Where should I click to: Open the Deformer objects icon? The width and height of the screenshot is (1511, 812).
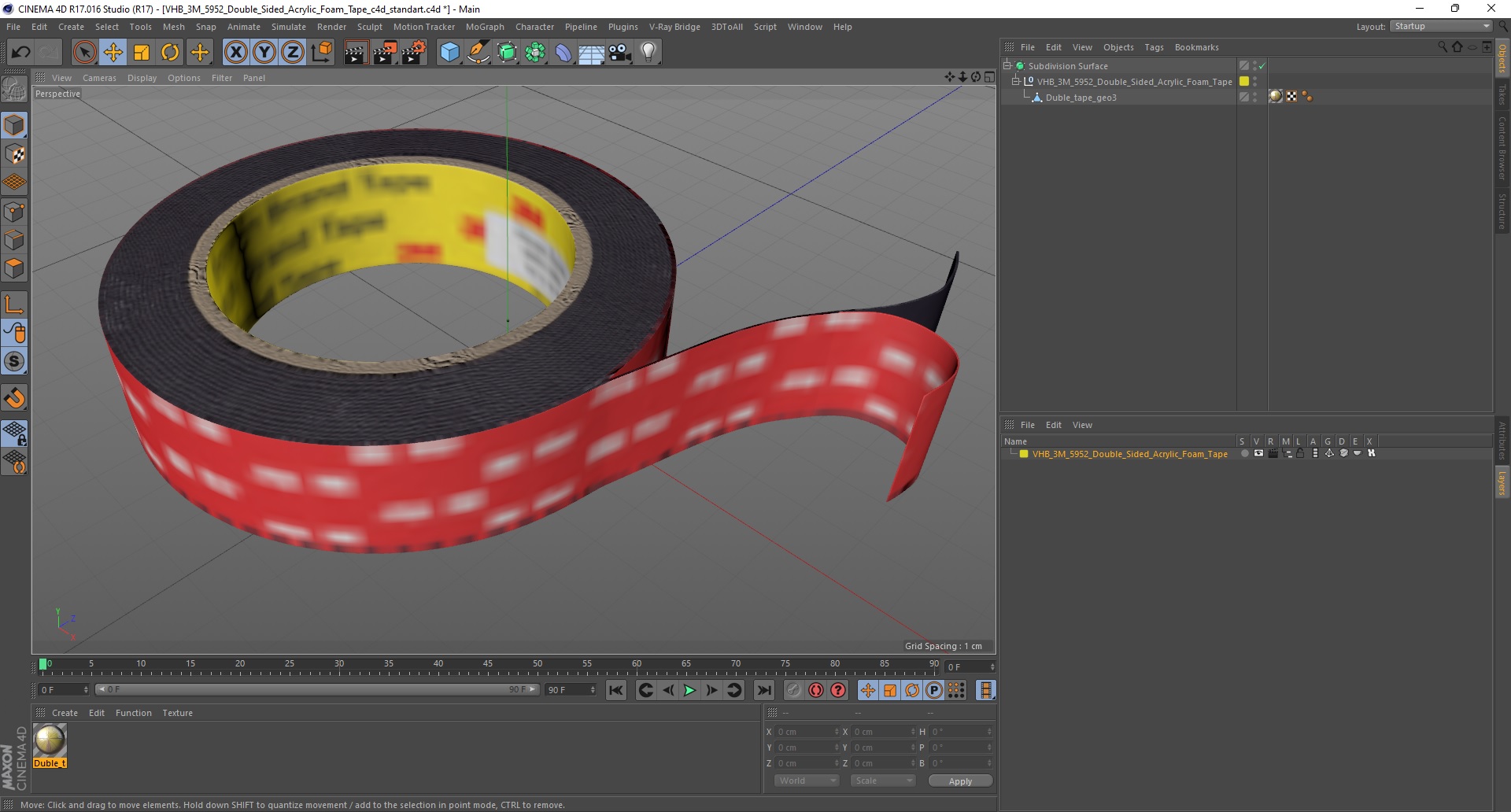coord(563,53)
